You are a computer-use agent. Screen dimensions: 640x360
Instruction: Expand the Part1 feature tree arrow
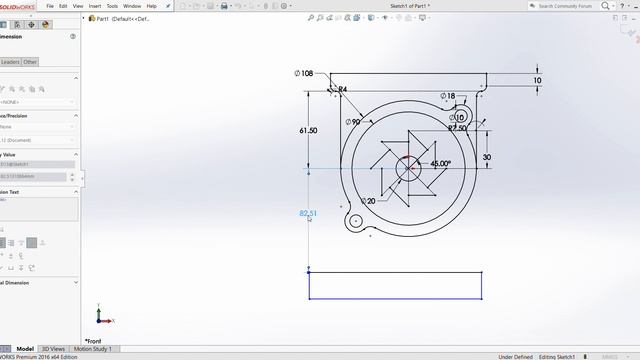click(x=84, y=18)
